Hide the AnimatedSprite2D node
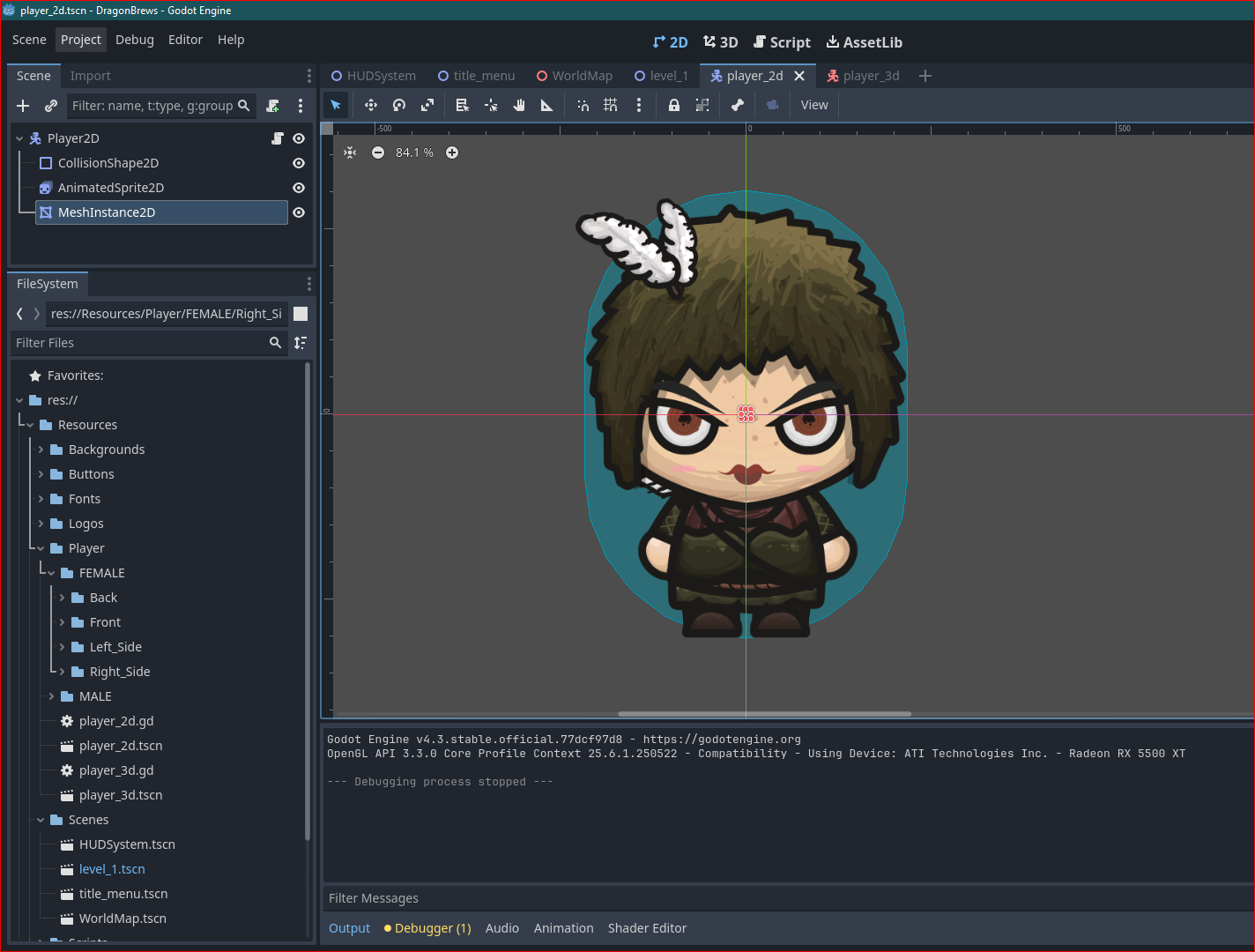This screenshot has width=1255, height=952. coord(299,188)
